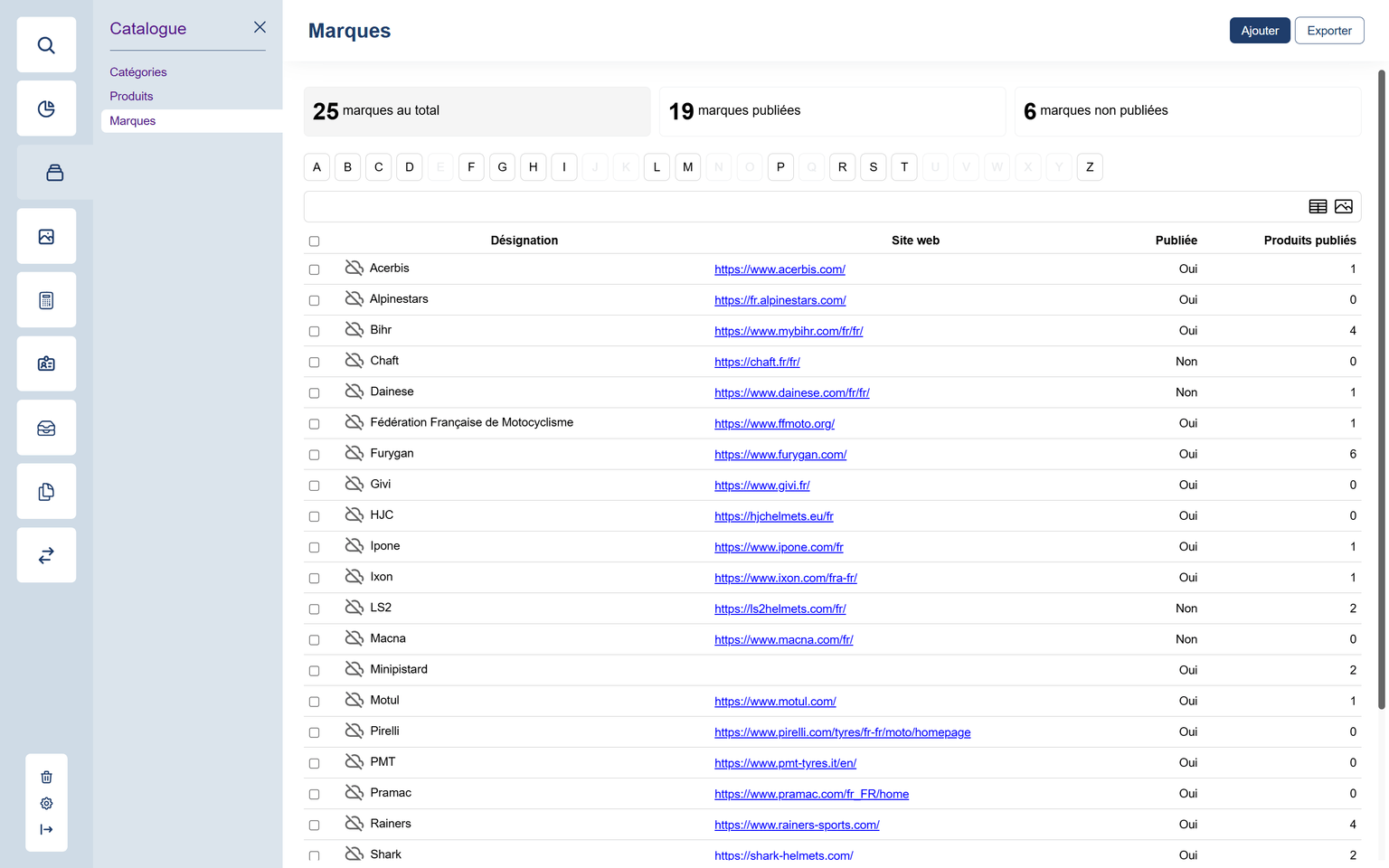
Task: Click the vertical page scrollbar
Action: [x=1381, y=389]
